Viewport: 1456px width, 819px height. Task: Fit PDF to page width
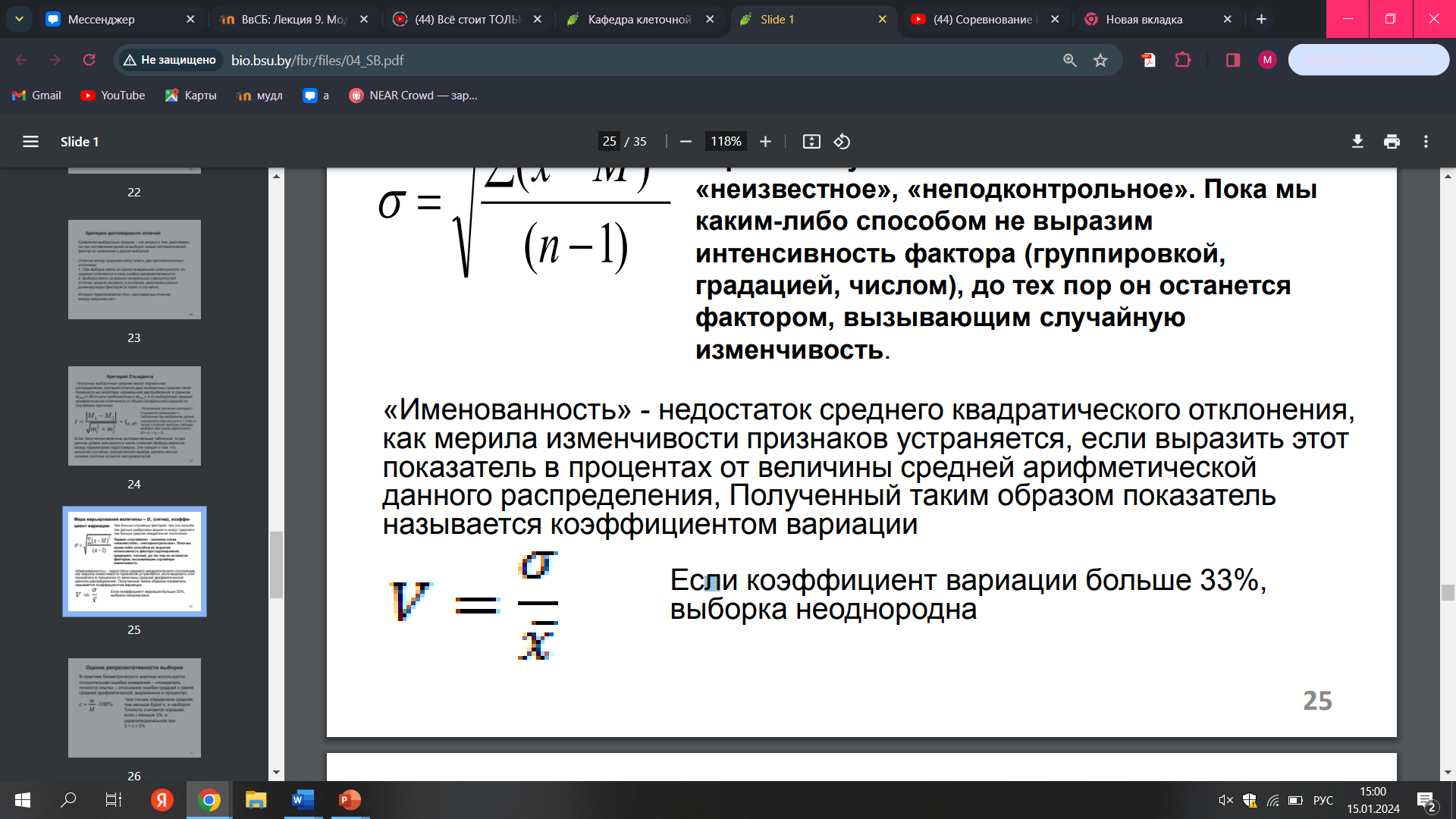[x=811, y=142]
